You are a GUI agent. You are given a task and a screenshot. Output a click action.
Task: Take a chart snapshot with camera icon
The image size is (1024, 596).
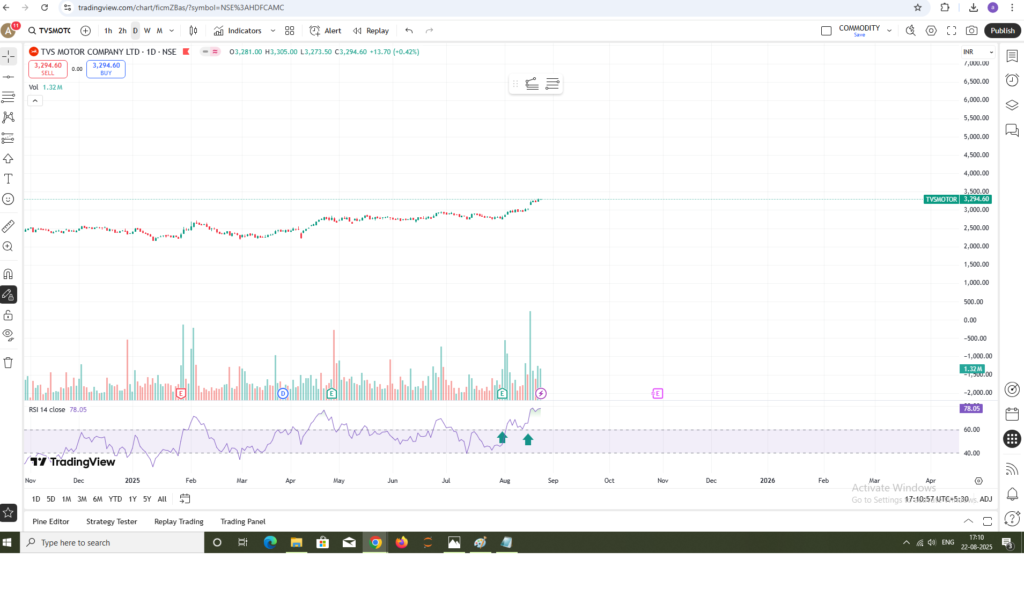point(972,31)
